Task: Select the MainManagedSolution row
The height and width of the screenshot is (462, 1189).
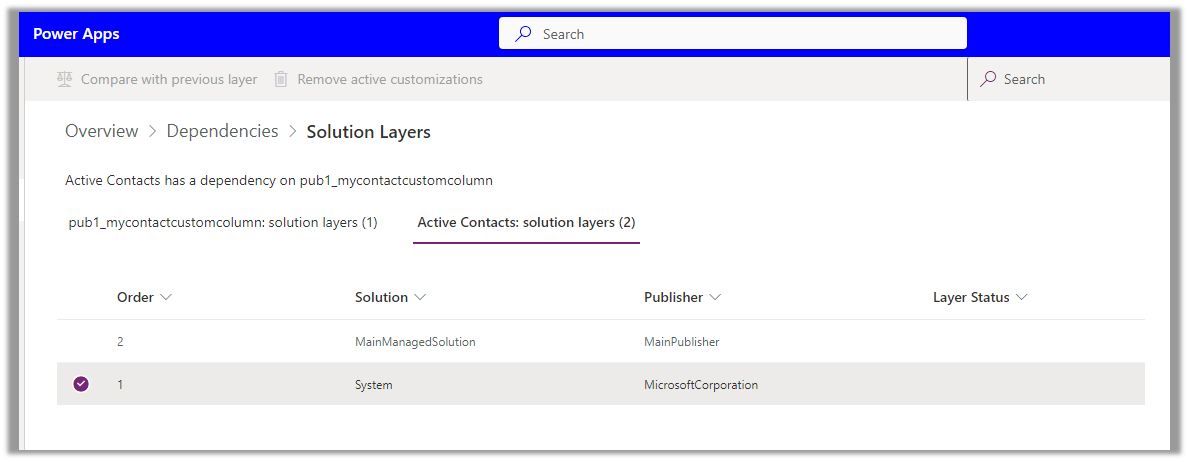Action: tap(415, 342)
